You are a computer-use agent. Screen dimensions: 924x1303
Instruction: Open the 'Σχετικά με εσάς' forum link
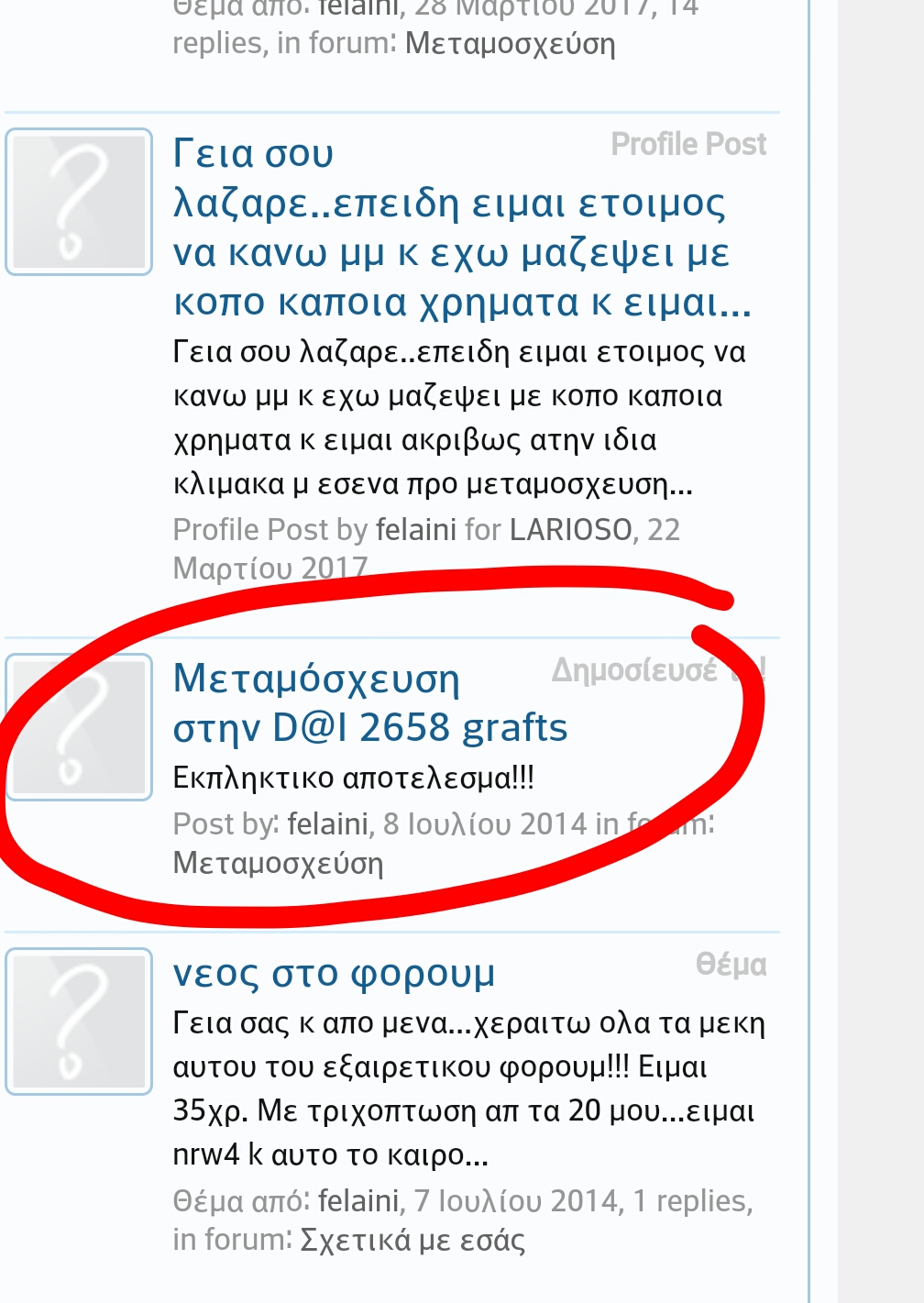point(412,1240)
